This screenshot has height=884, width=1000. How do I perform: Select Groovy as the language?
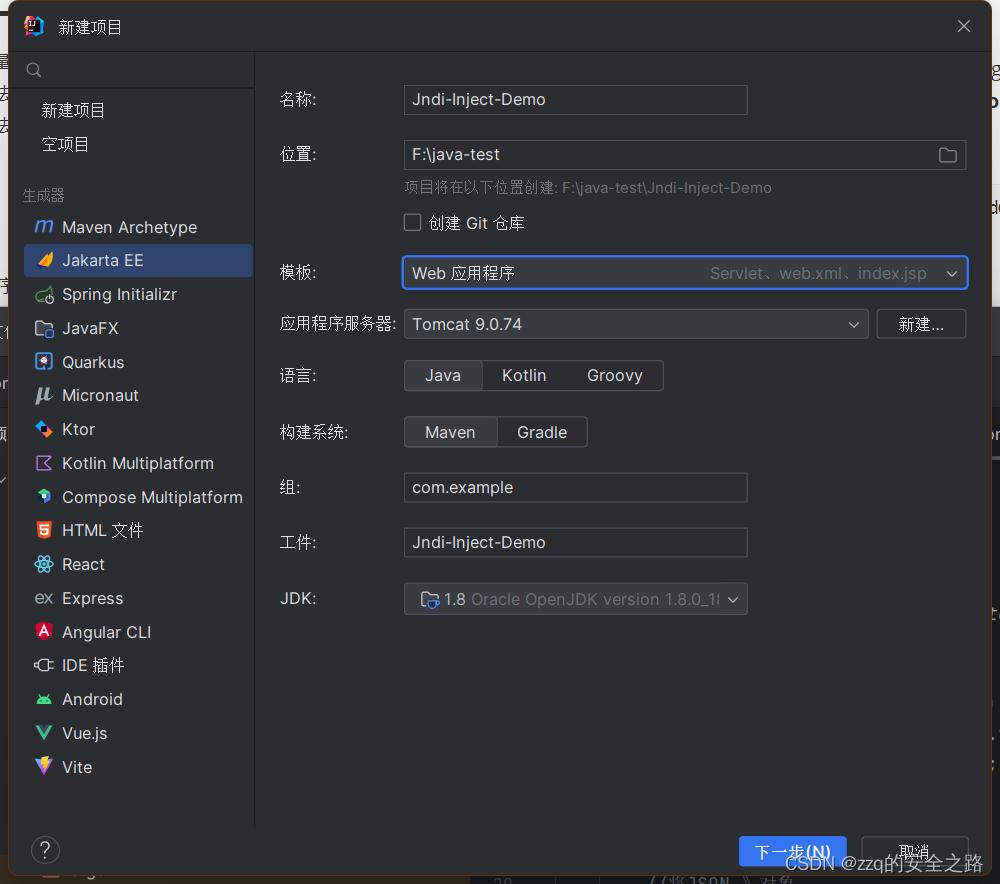click(614, 376)
